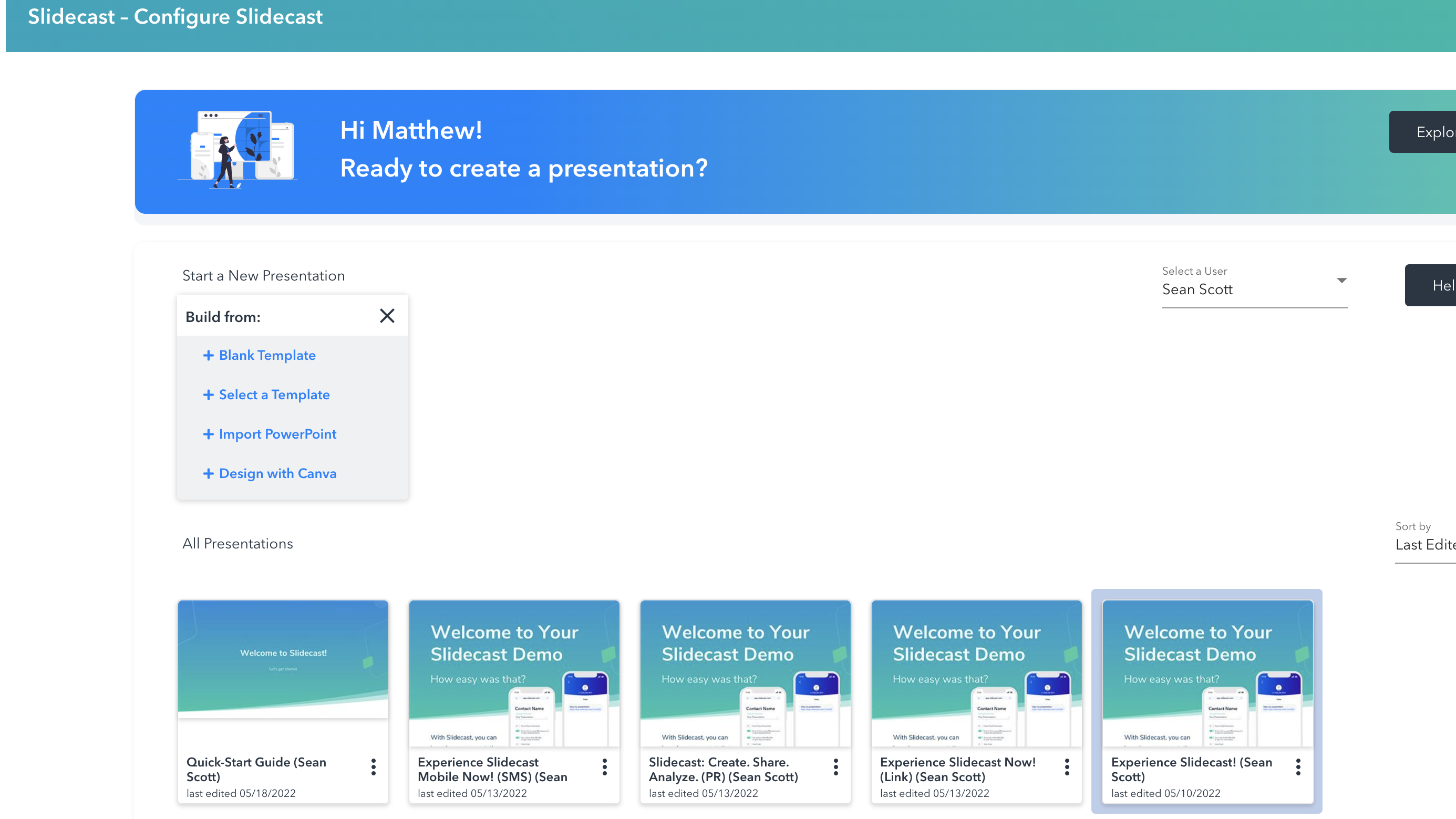Image resolution: width=1456 pixels, height=819 pixels.
Task: Click All Presentations heading
Action: (x=237, y=544)
